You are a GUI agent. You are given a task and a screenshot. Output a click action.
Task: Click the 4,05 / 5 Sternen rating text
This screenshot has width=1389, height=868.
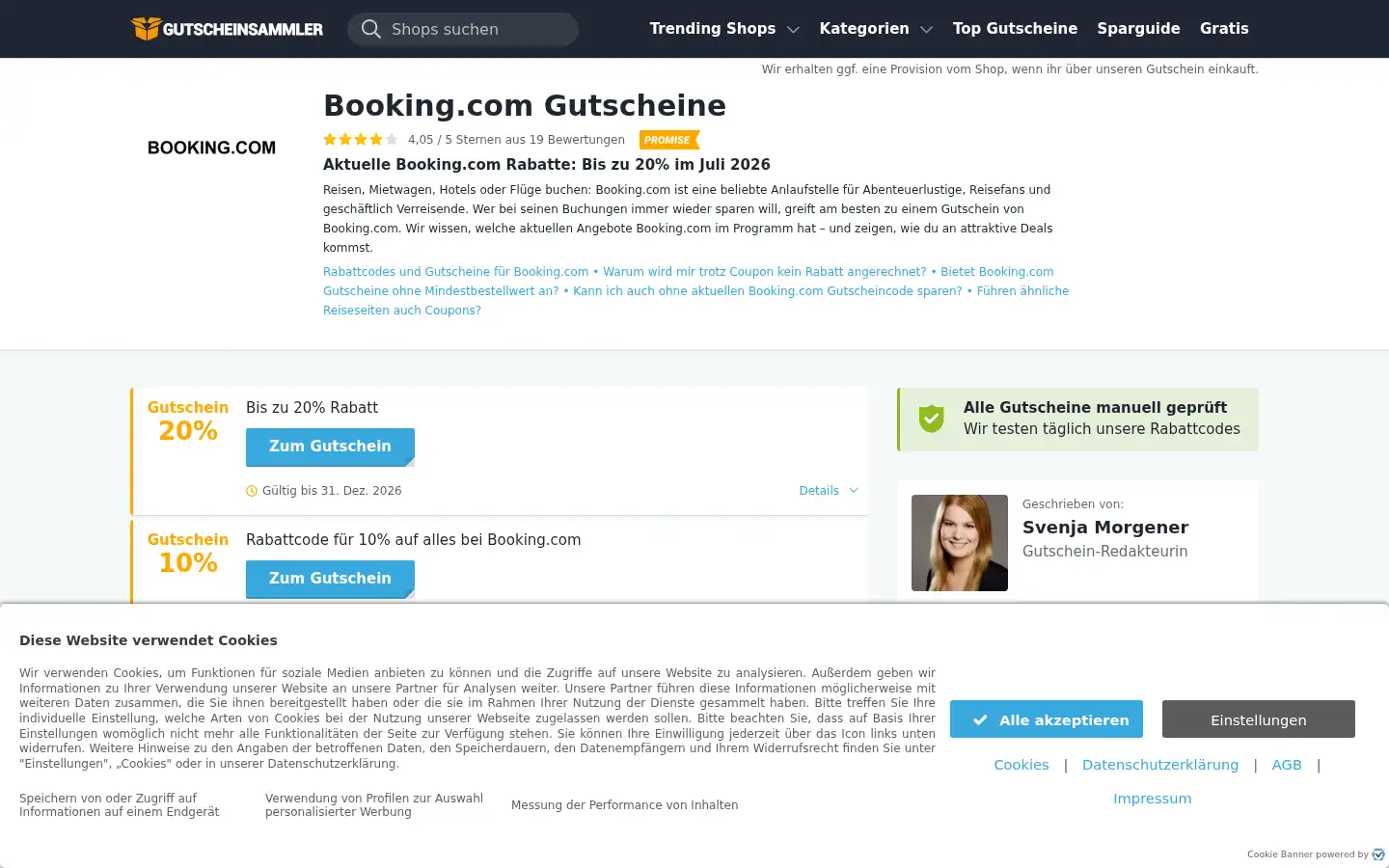point(516,140)
